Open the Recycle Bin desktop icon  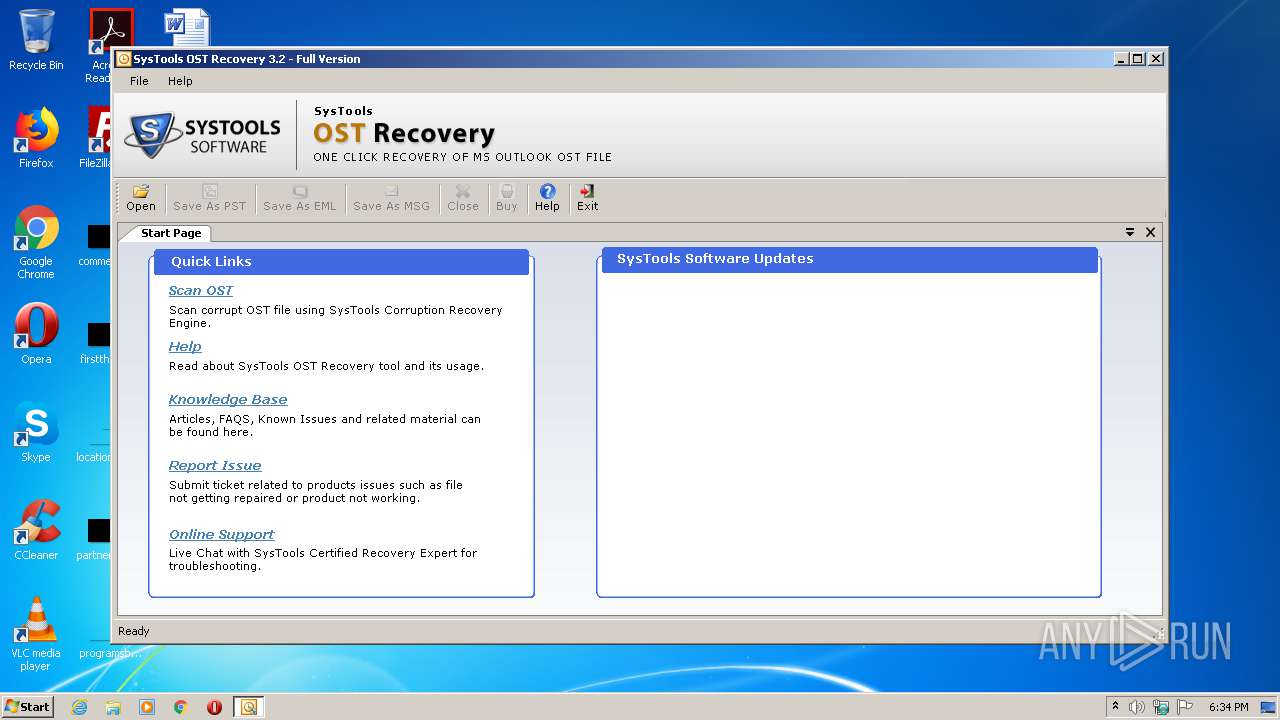36,40
